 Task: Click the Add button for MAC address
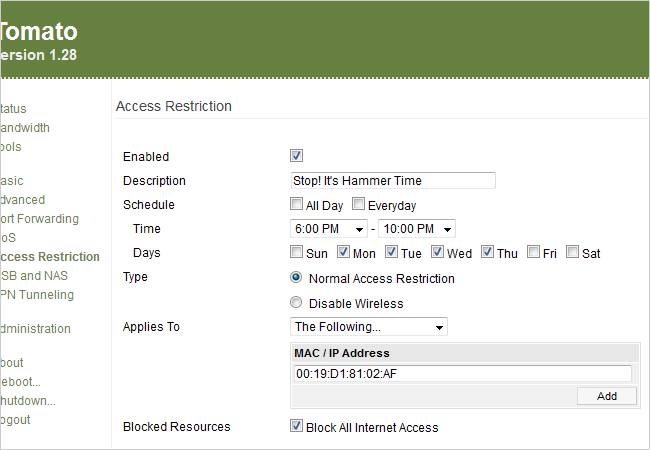click(606, 396)
